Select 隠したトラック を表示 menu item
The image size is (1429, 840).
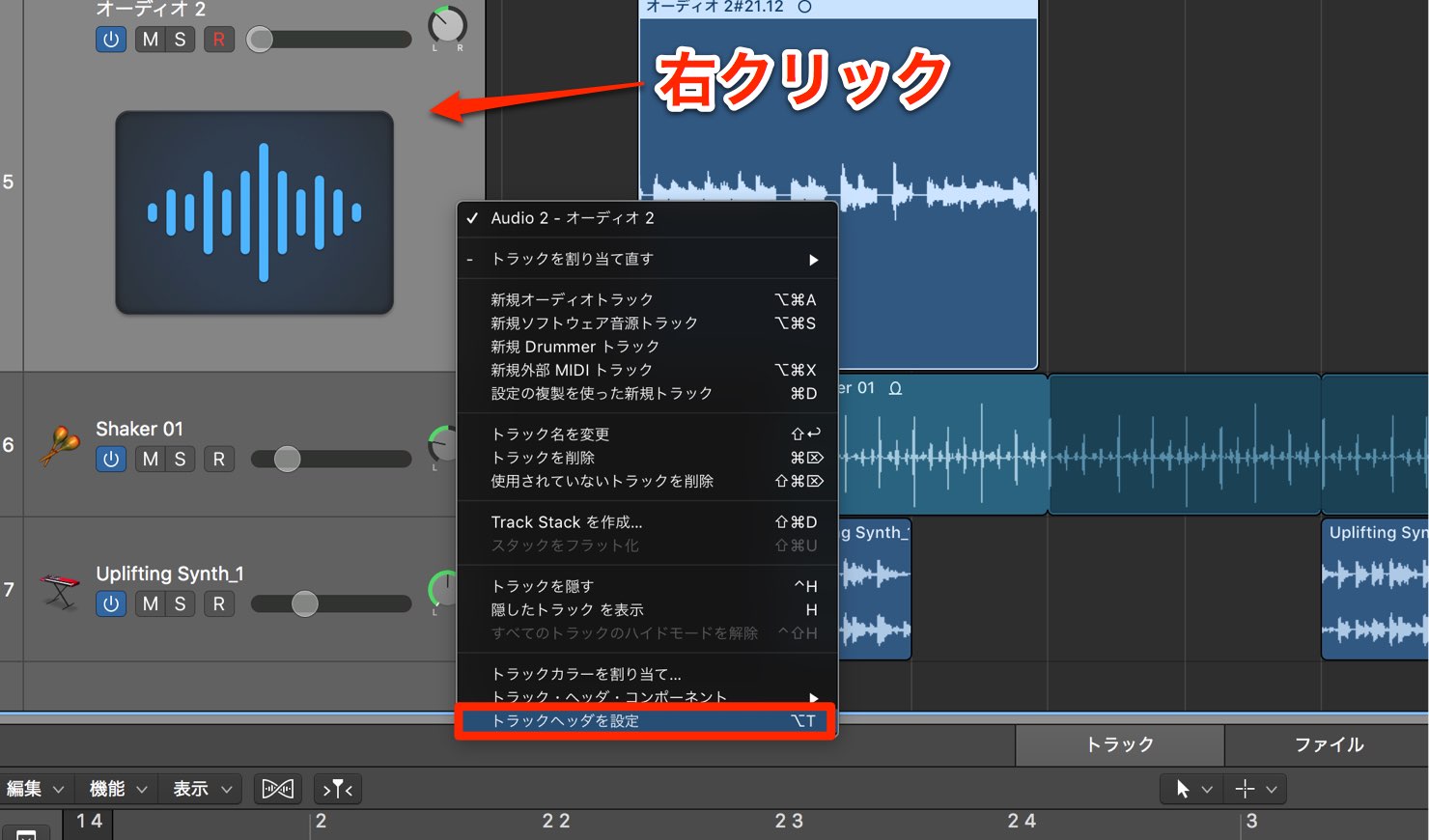coord(646,609)
